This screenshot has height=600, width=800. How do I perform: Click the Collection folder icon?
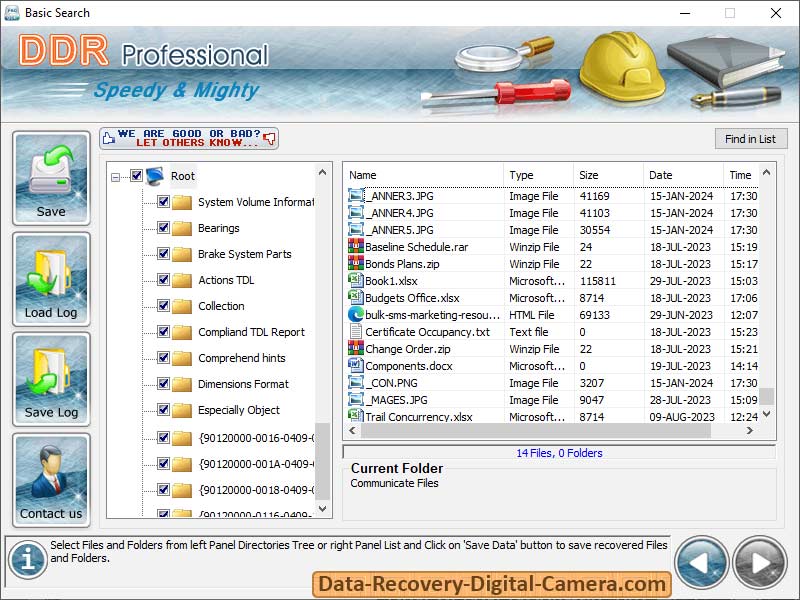pos(182,306)
